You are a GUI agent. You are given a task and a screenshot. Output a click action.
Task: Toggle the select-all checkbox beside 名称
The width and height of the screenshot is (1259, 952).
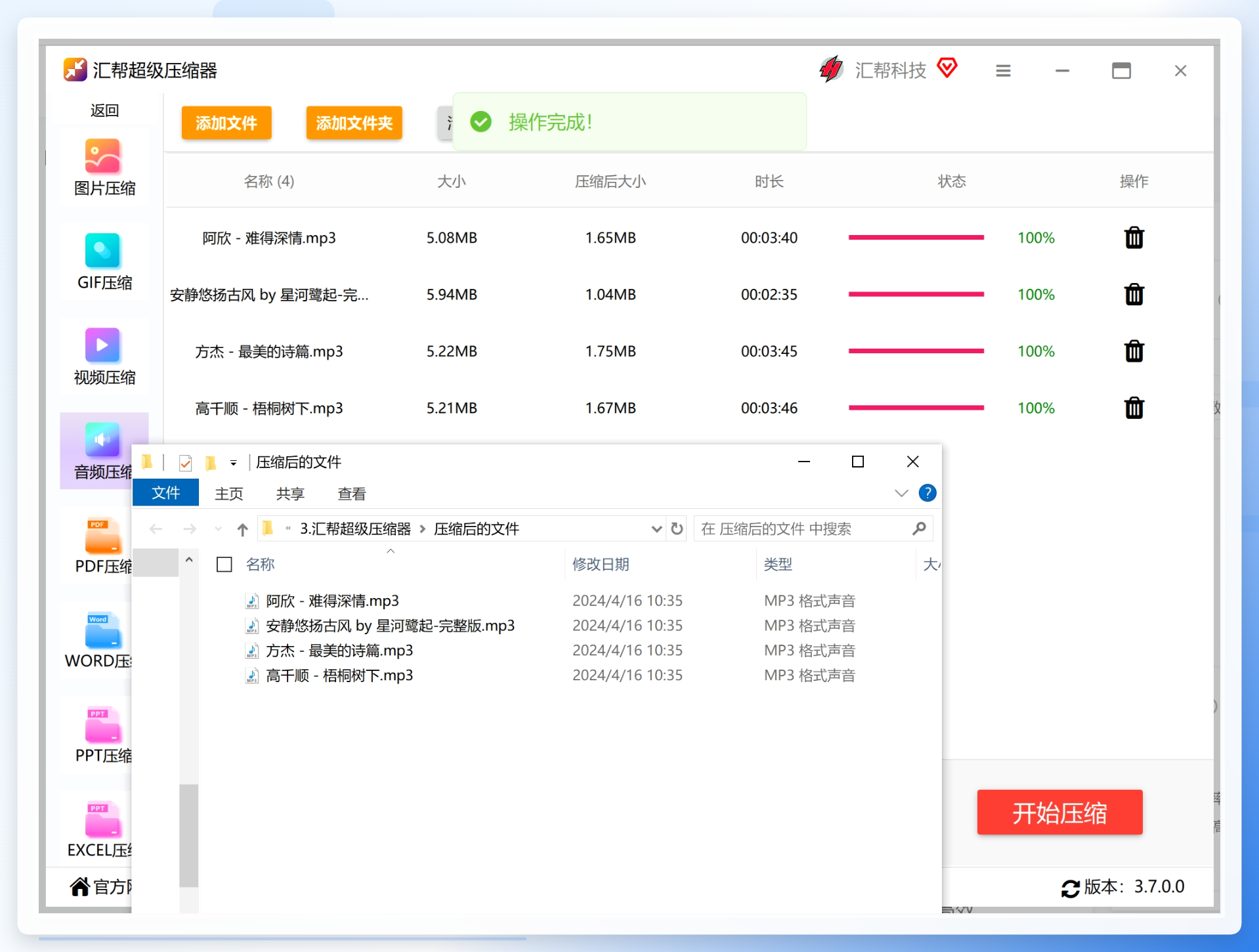[224, 564]
